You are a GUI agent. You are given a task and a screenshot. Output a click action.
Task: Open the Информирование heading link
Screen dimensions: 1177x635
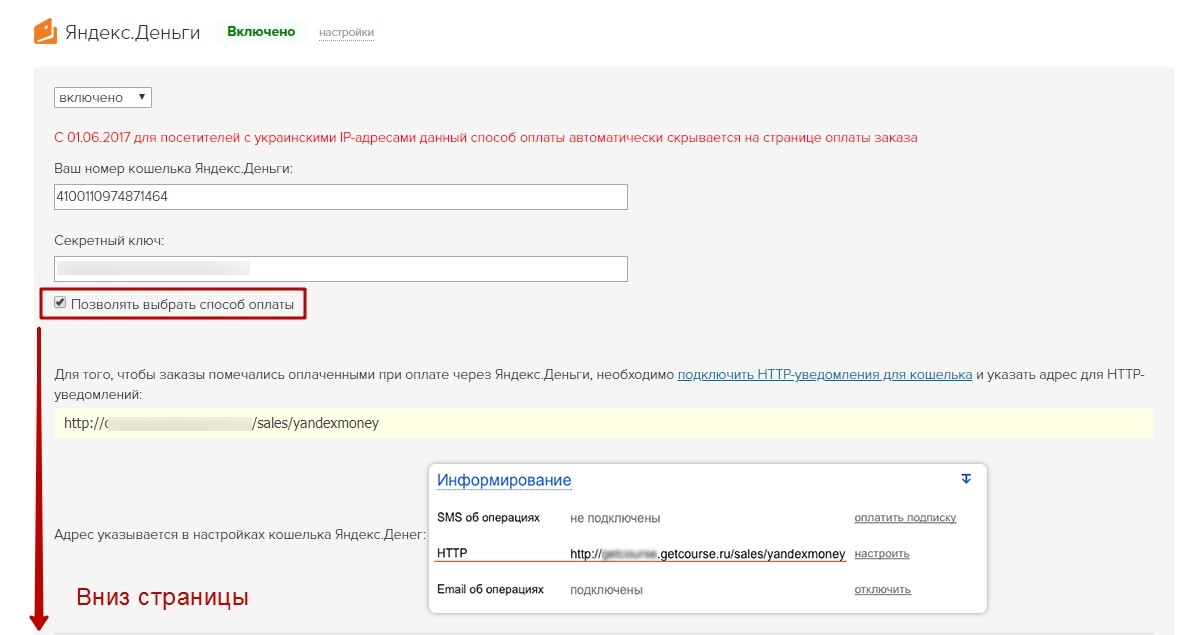point(504,480)
